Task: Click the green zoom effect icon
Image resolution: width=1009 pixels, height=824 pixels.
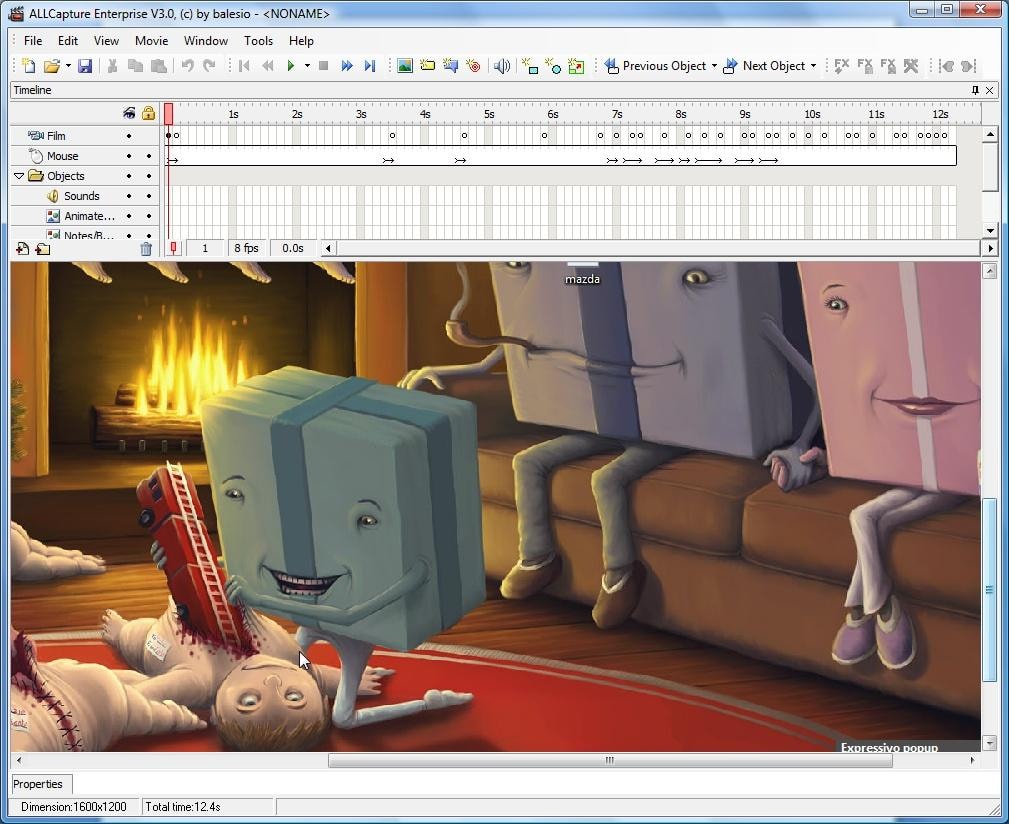Action: click(576, 66)
